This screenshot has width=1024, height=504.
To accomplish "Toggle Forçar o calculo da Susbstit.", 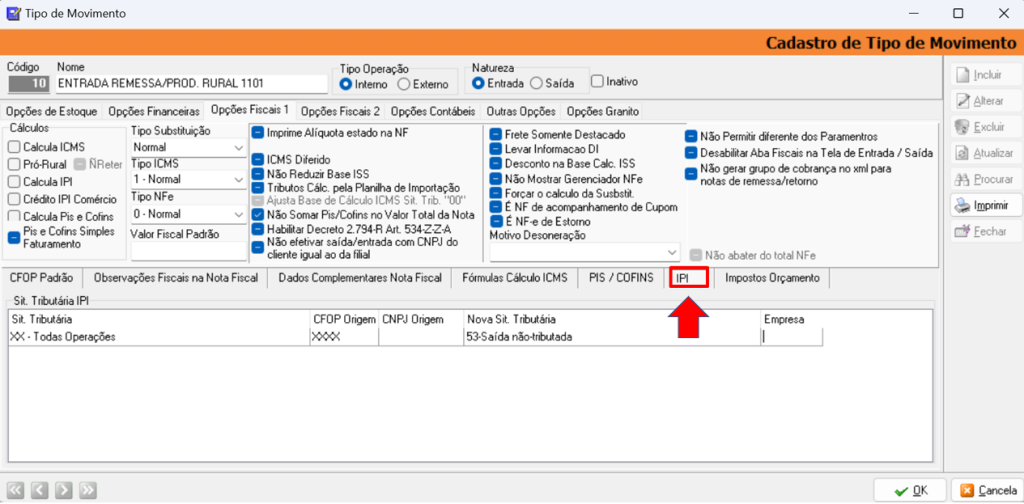I will [x=496, y=193].
